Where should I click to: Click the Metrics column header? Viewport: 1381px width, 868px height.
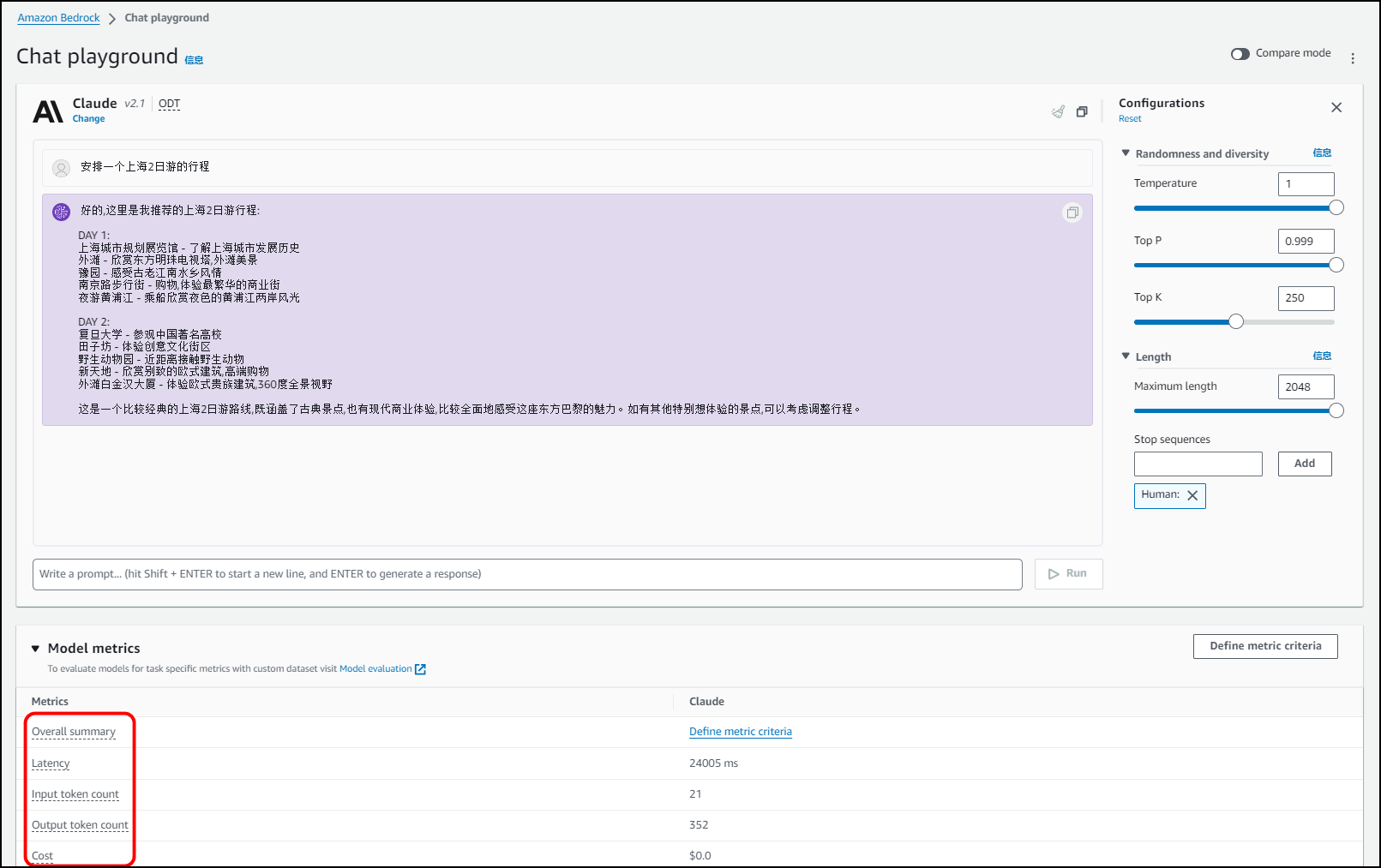tap(50, 702)
